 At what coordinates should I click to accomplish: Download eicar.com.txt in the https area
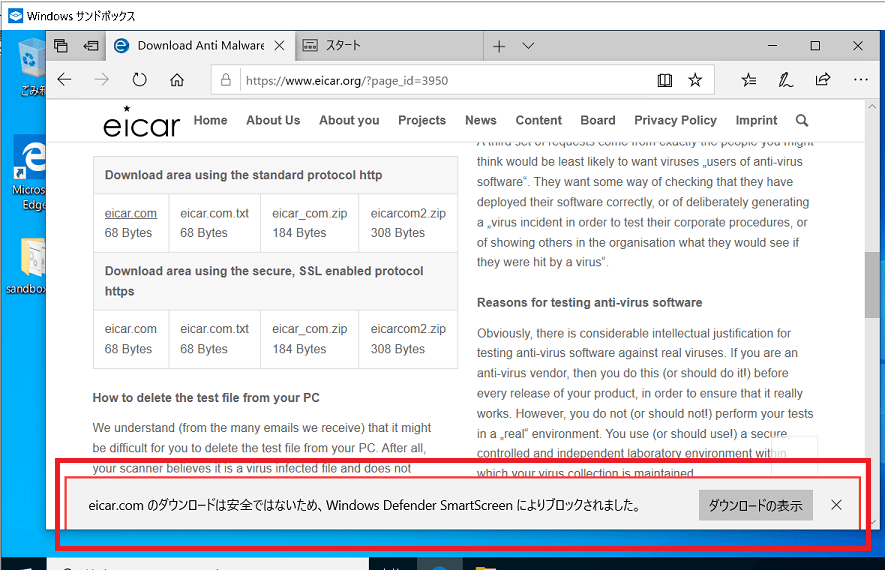point(214,328)
